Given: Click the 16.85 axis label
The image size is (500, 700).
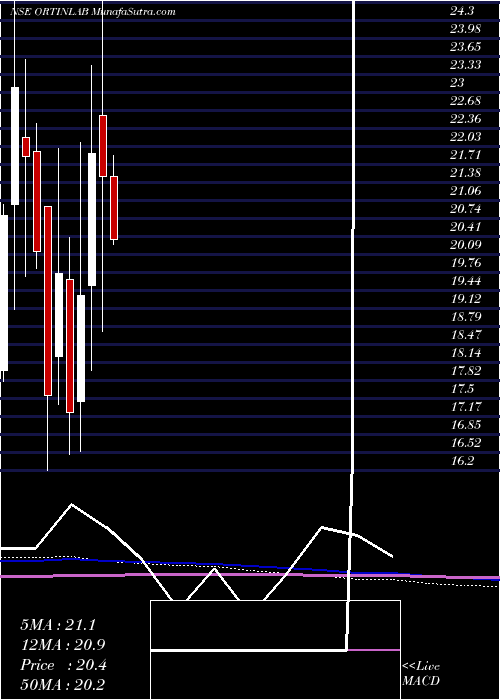Looking at the screenshot, I should pyautogui.click(x=465, y=425).
